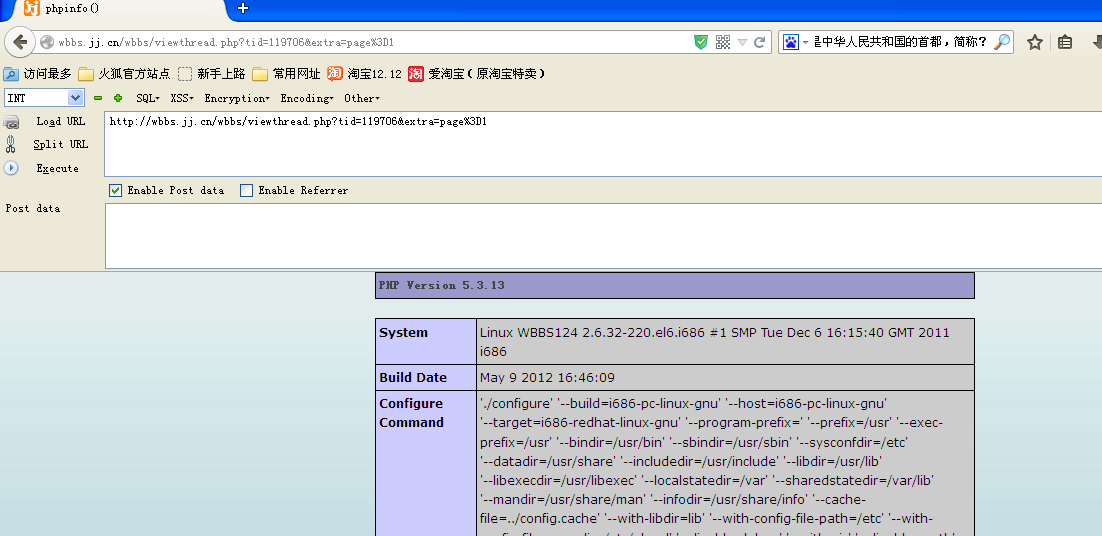This screenshot has height=536, width=1102.
Task: Open the Other menu in HackBar
Action: (361, 98)
